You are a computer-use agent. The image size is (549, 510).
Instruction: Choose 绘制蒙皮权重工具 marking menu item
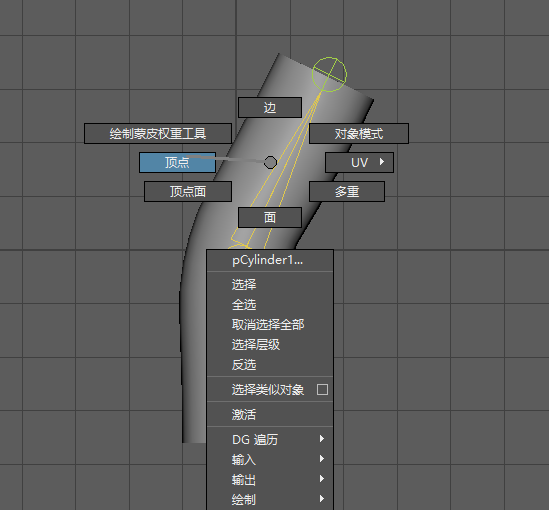click(x=158, y=133)
